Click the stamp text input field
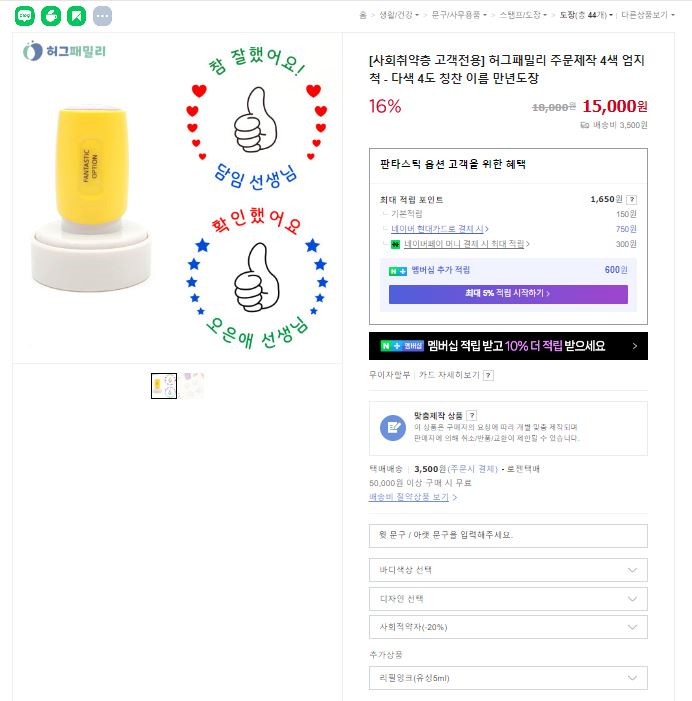Screen dimensions: 692x701 click(x=507, y=535)
